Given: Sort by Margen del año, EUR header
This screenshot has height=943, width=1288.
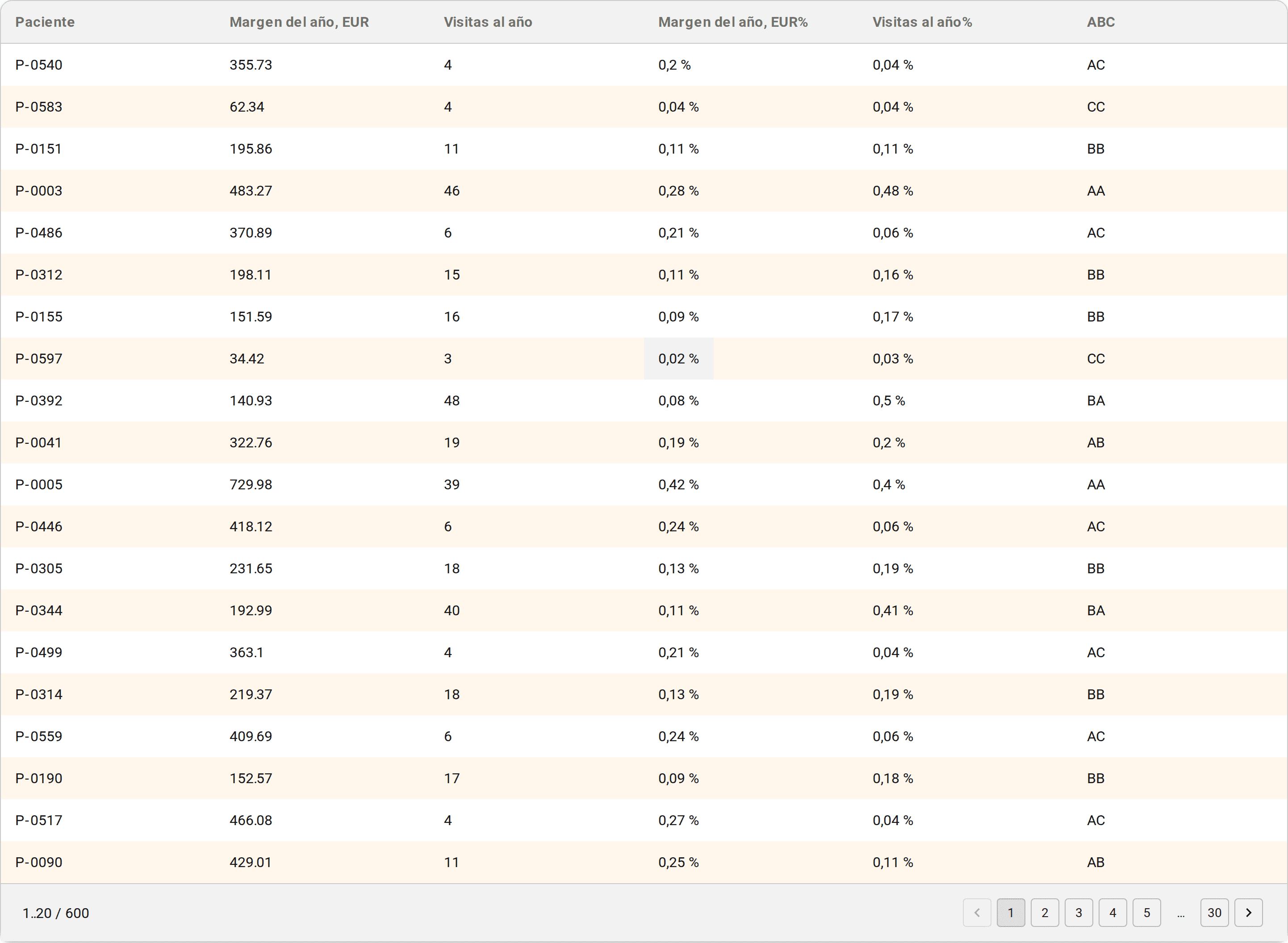Looking at the screenshot, I should [299, 22].
